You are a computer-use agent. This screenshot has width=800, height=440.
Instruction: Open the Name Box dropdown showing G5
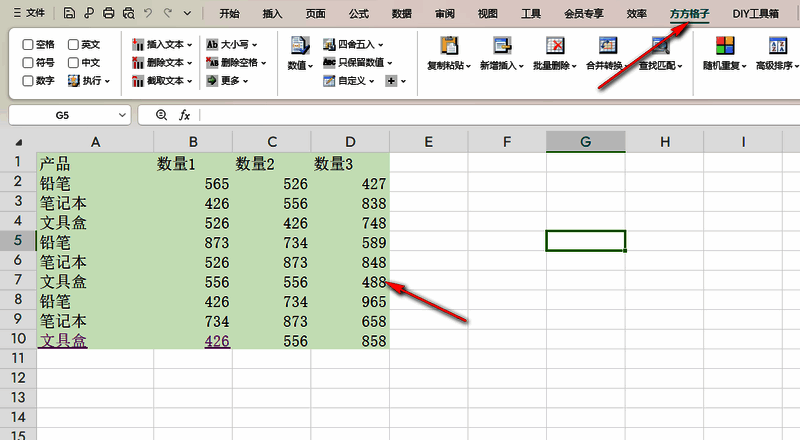pos(123,115)
